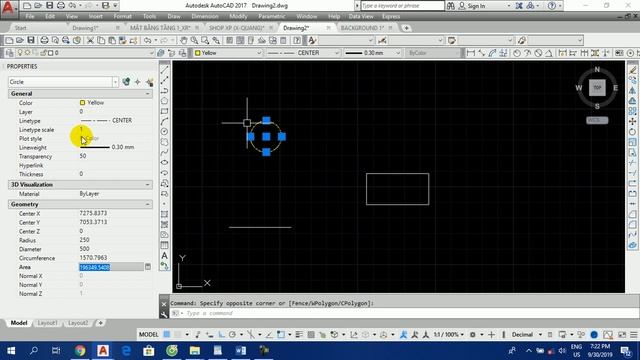Image resolution: width=640 pixels, height=360 pixels.
Task: Select the Erase tool in Modify toolbar
Action: click(633, 70)
